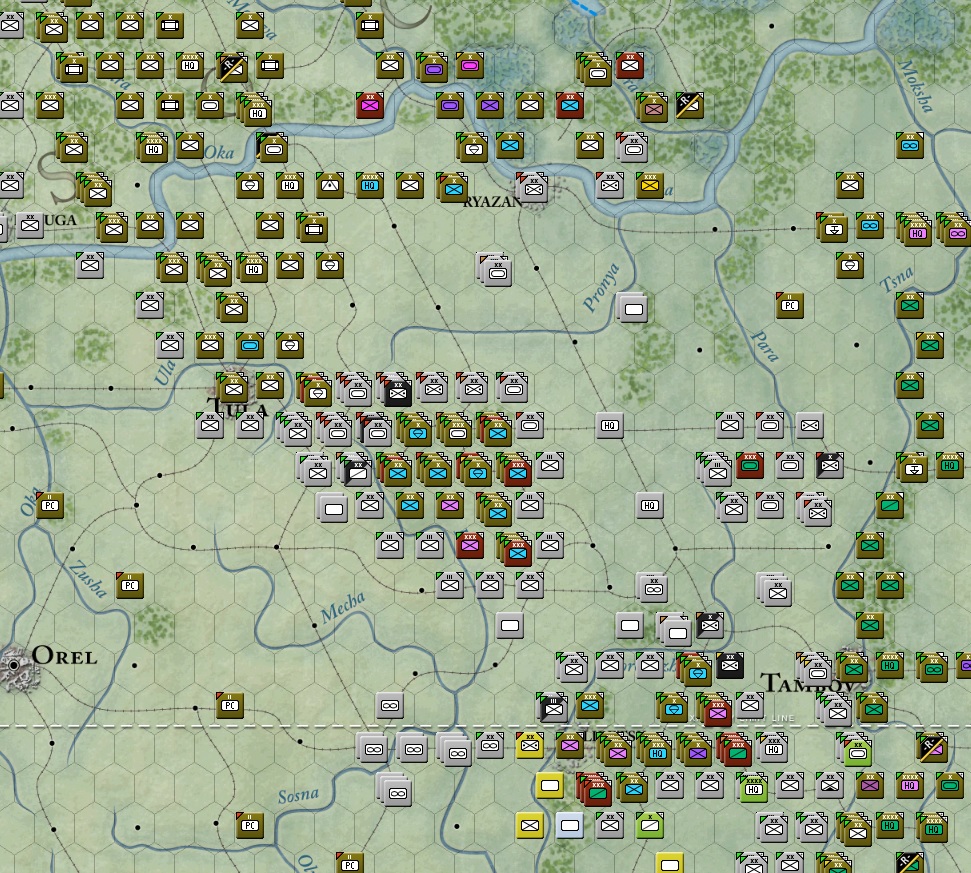Click the mountain-symbol X counter left of cyan HQ
The height and width of the screenshot is (873, 971).
click(x=329, y=185)
